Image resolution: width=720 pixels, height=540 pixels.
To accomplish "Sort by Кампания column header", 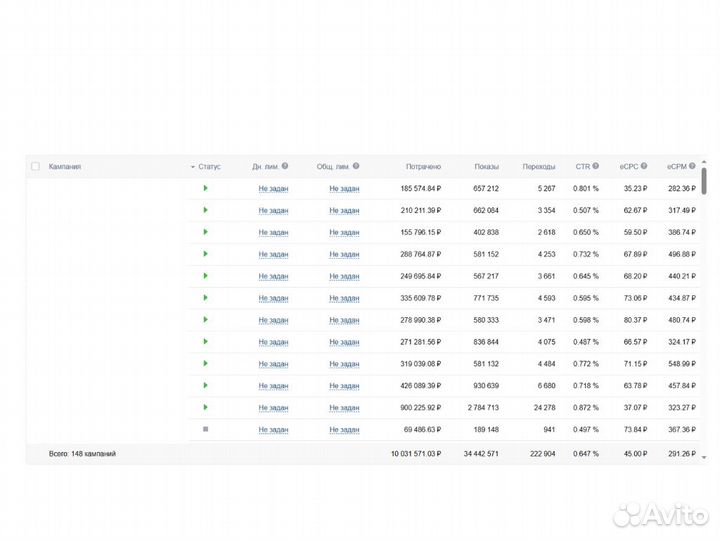I will 65,167.
